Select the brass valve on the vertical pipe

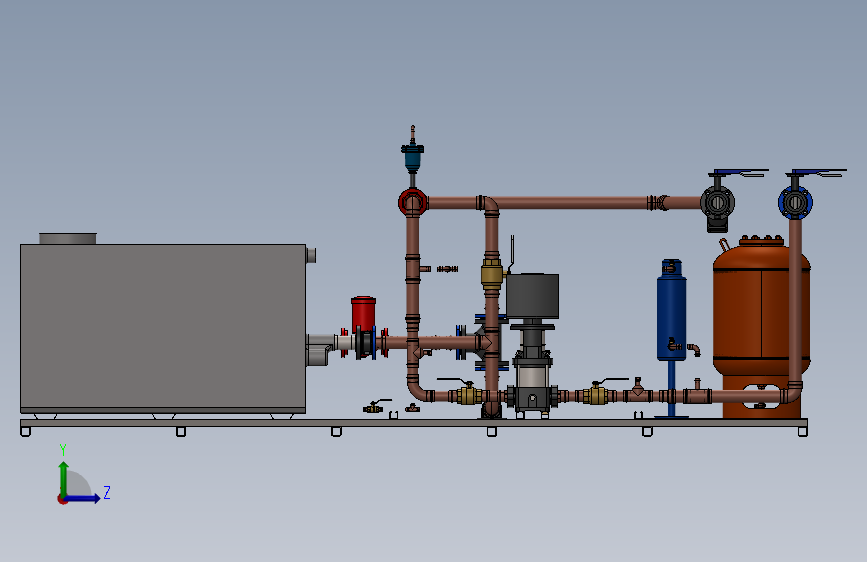click(492, 273)
